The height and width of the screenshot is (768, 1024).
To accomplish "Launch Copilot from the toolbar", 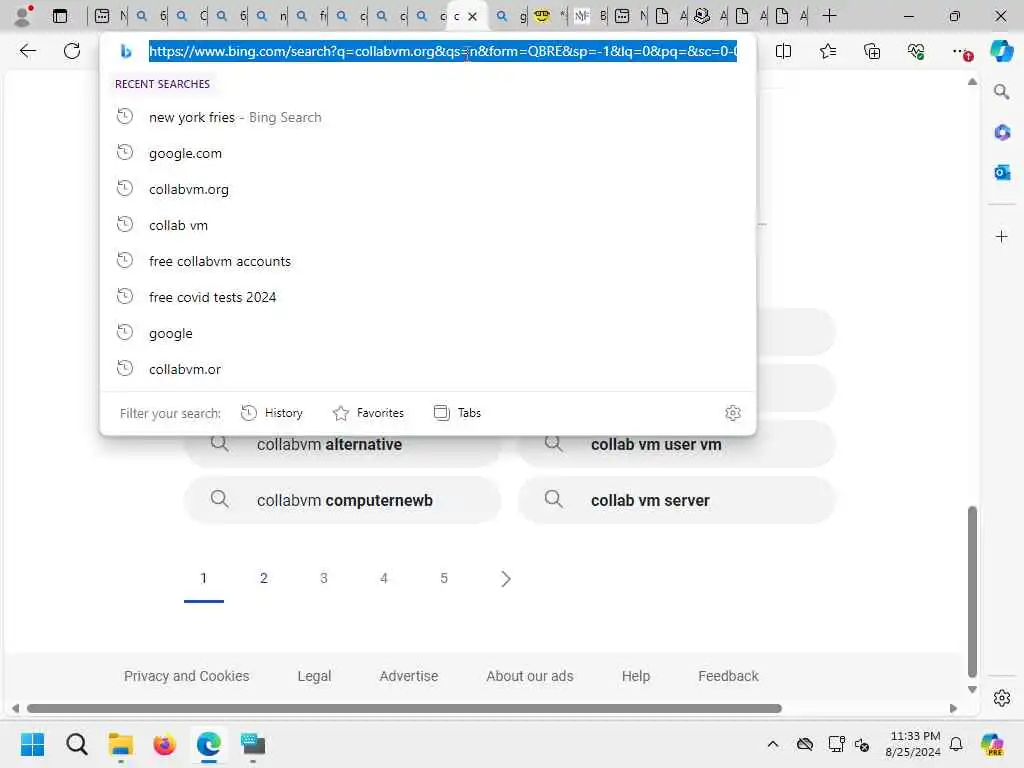I will [1001, 51].
